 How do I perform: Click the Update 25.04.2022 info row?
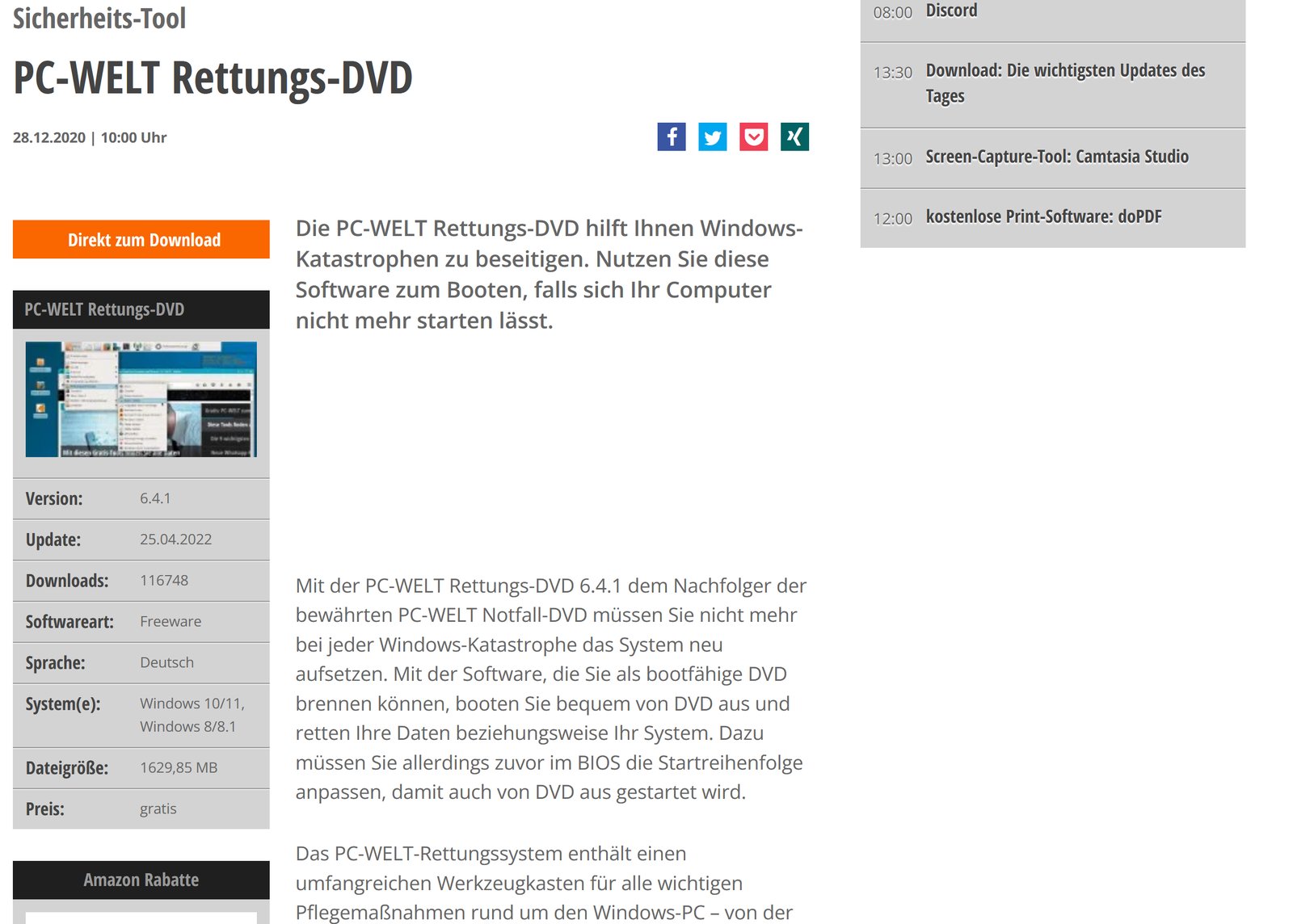(141, 540)
